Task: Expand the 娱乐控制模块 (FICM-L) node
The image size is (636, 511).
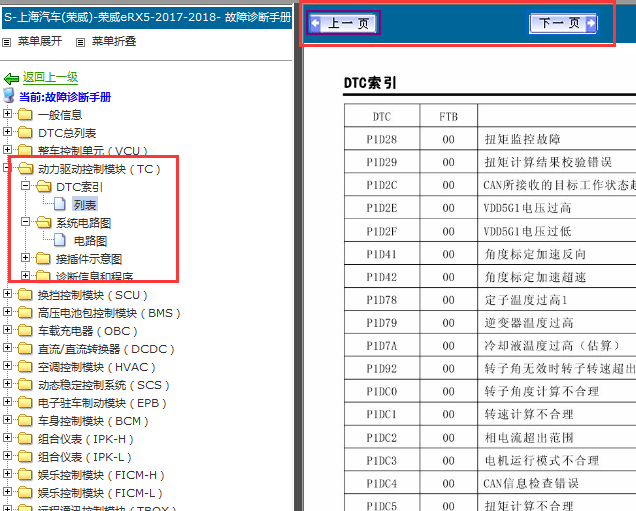Action: [7, 492]
